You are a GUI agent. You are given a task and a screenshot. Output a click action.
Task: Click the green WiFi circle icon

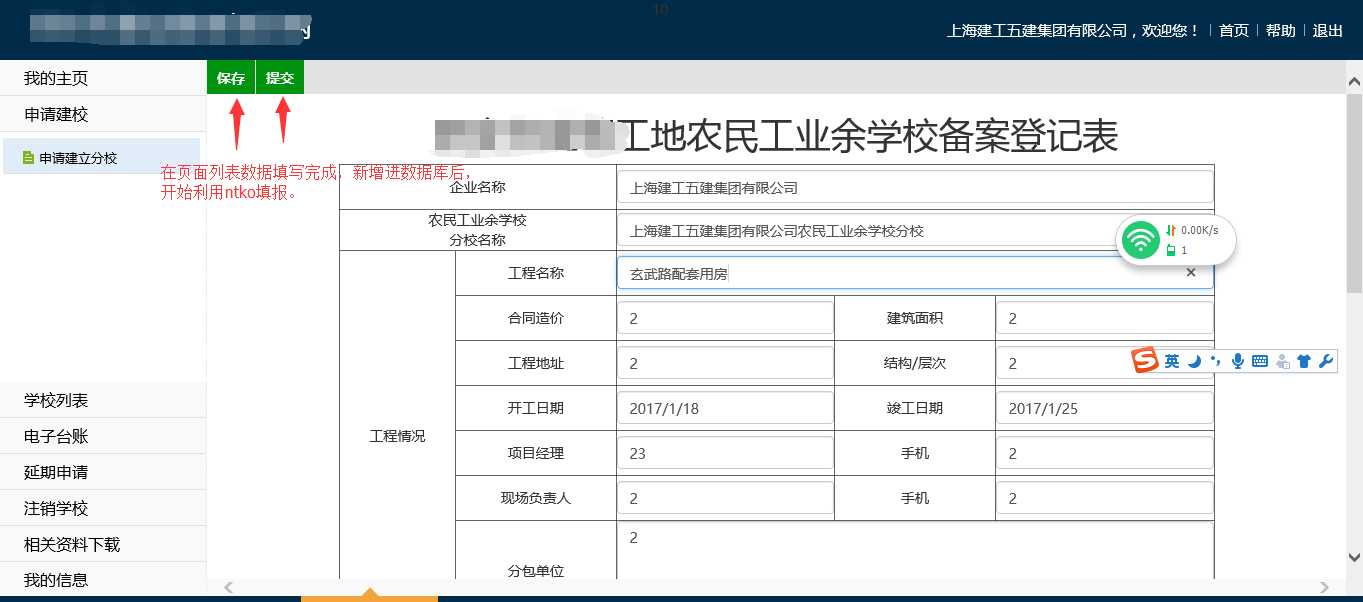(x=1140, y=240)
